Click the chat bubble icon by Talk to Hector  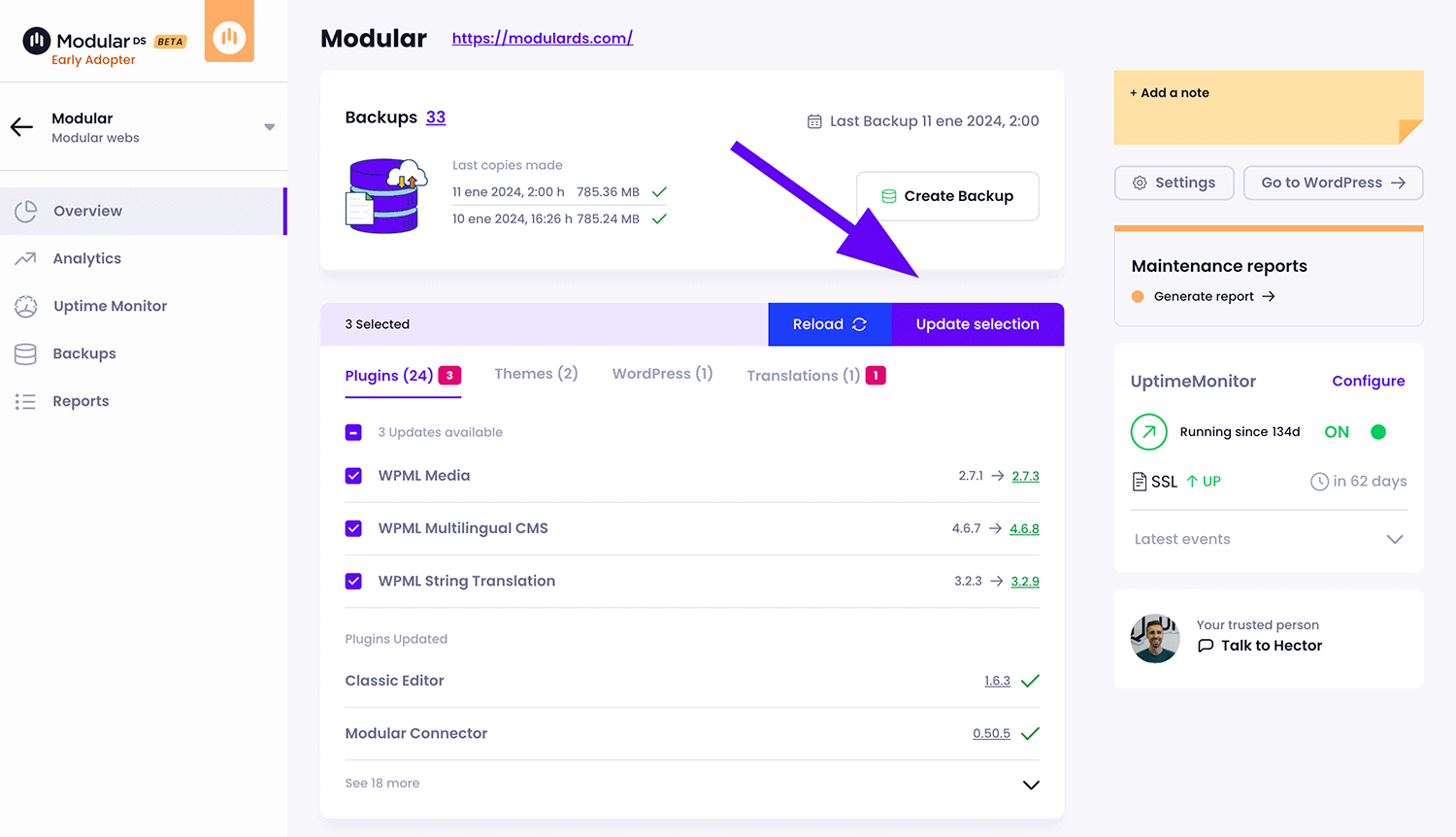1206,646
